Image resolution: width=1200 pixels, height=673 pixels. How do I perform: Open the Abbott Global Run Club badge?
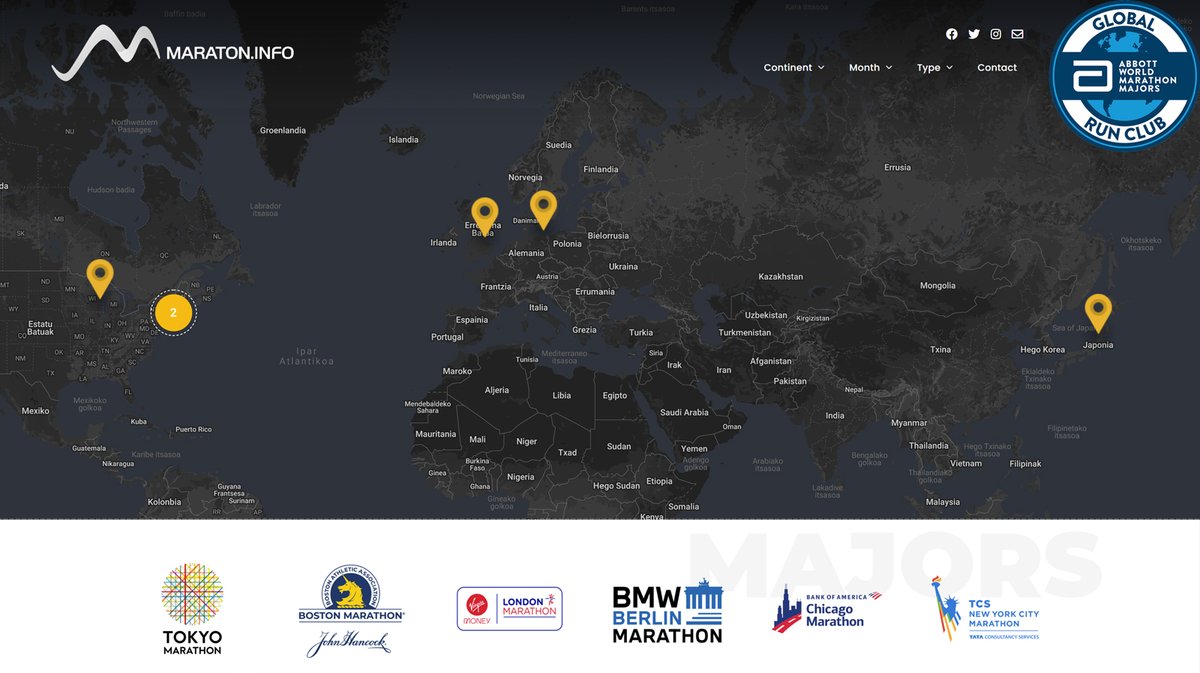(x=1124, y=76)
